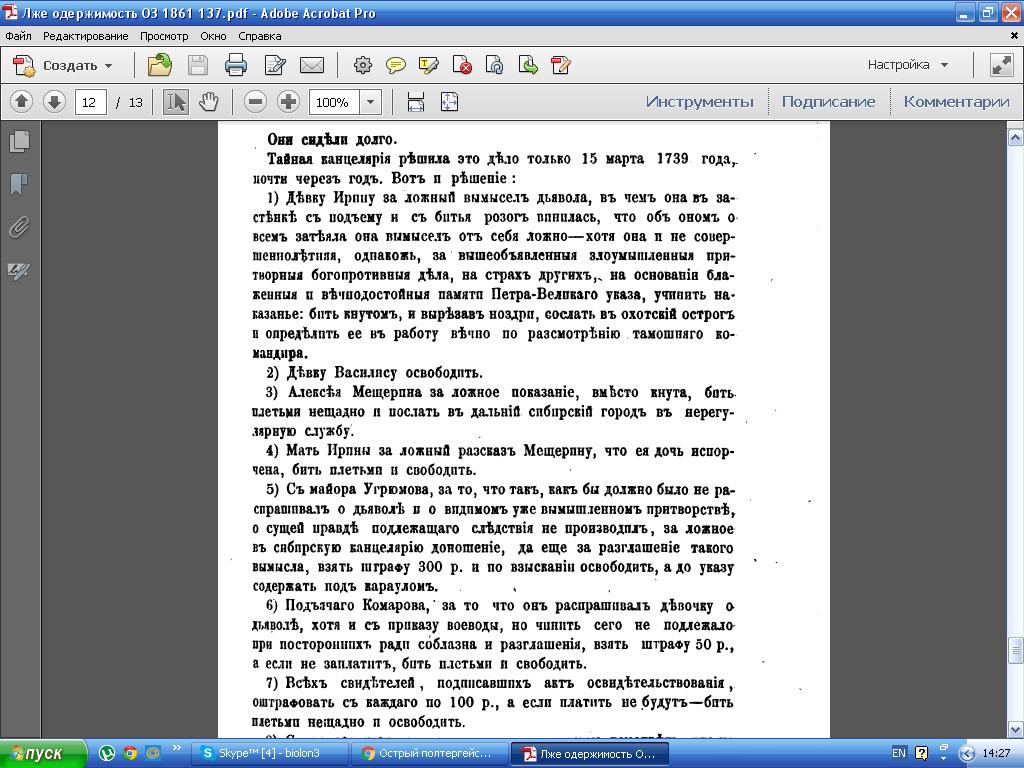Viewport: 1024px width, 768px height.
Task: Activate the Select text cursor tool
Action: click(176, 102)
